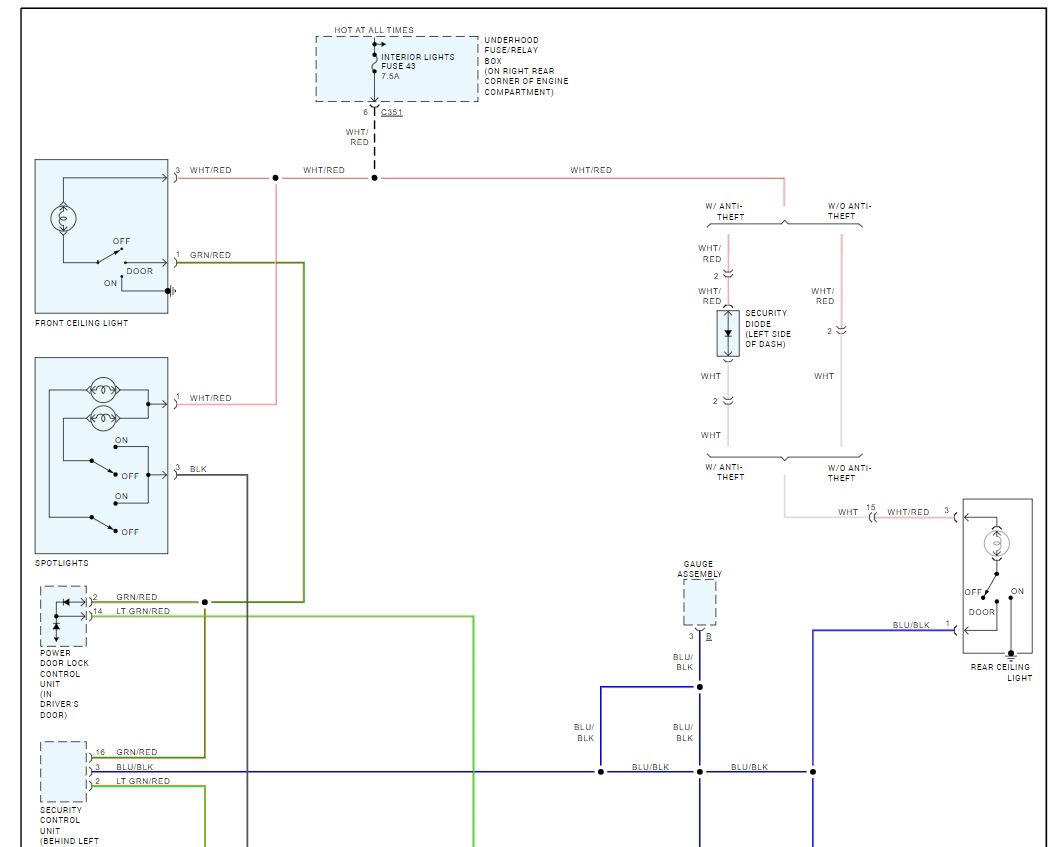Click 'WHT/RED' label at Rear Ceiling Light pin 3
This screenshot has height=847, width=1064.
(x=908, y=512)
